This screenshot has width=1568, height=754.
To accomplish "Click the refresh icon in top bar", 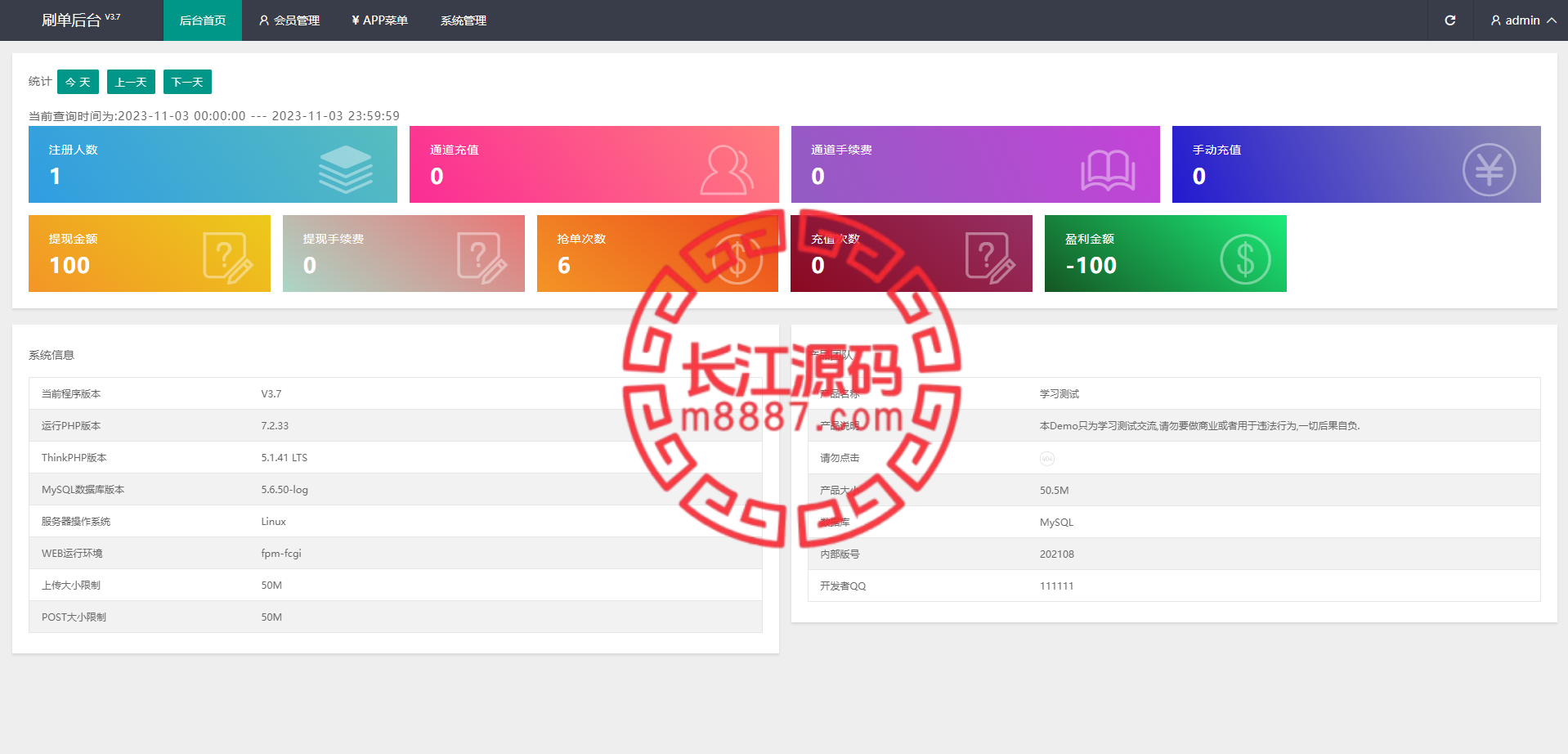I will [x=1449, y=20].
